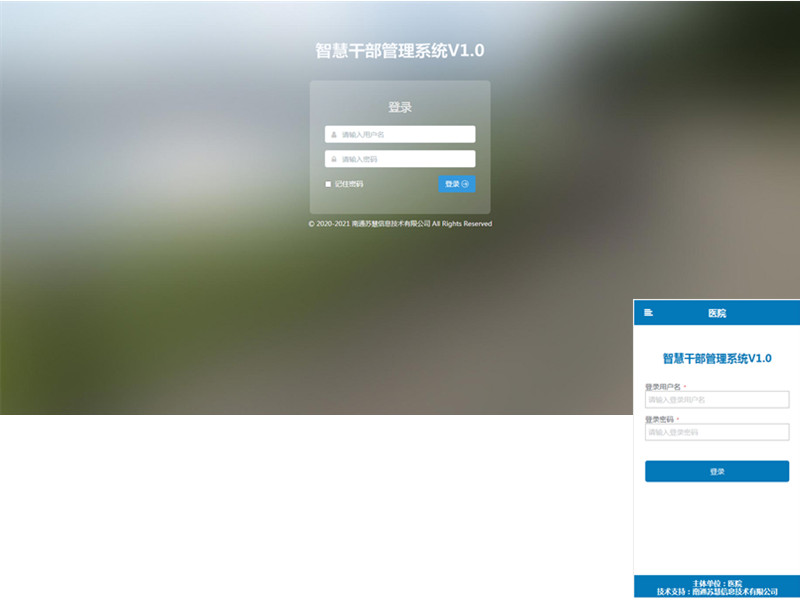
Task: Click the lock icon in password field
Action: point(334,159)
